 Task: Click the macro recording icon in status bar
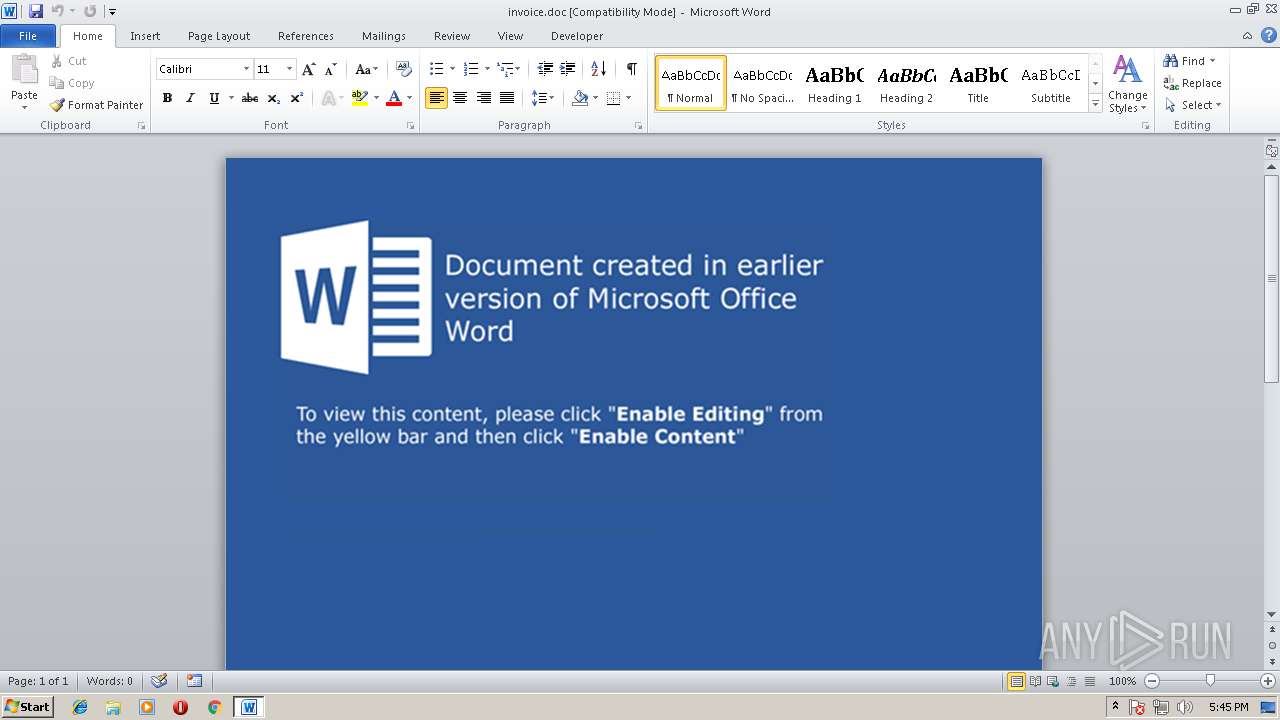tap(195, 681)
